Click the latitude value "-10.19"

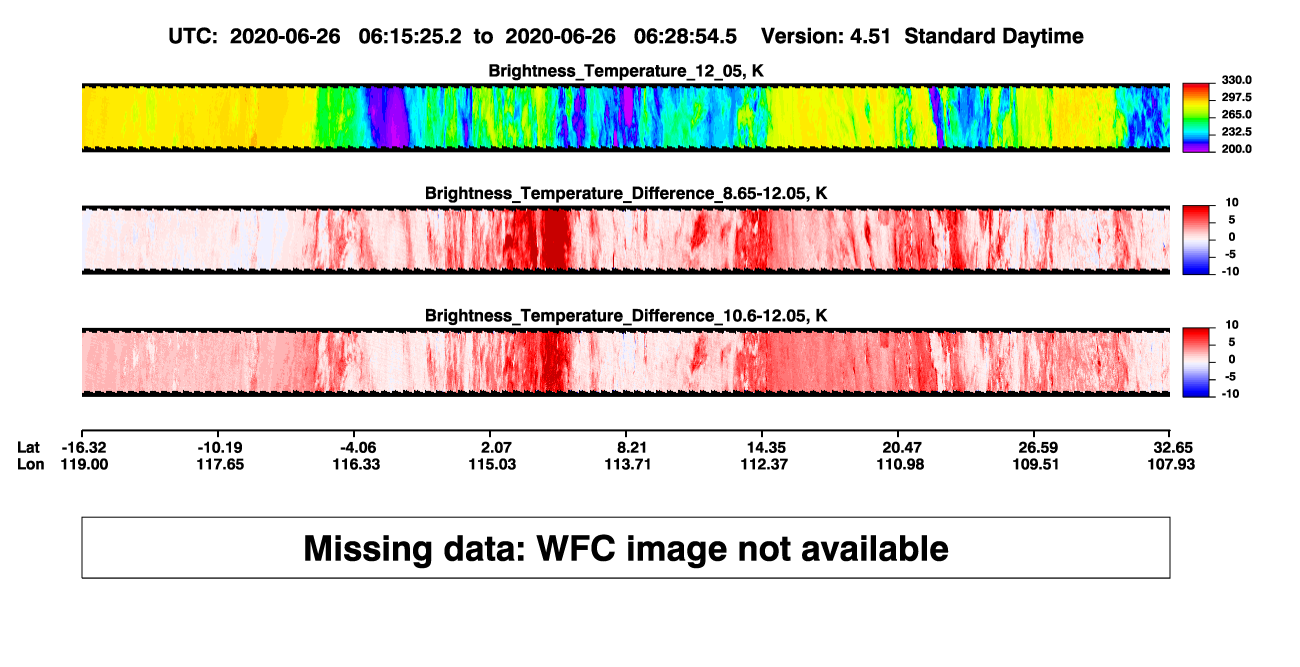pos(221,447)
